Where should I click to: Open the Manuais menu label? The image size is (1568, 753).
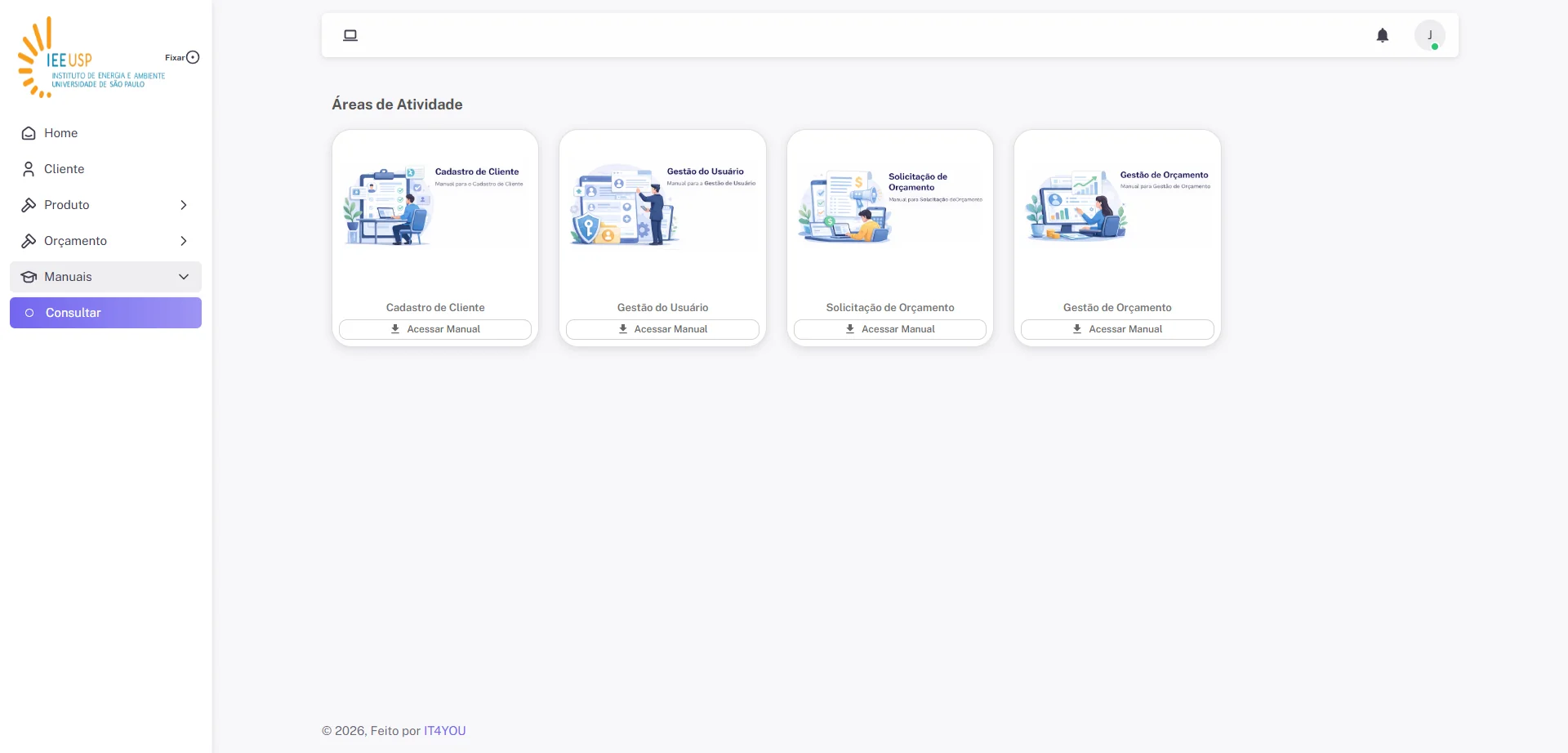point(68,277)
